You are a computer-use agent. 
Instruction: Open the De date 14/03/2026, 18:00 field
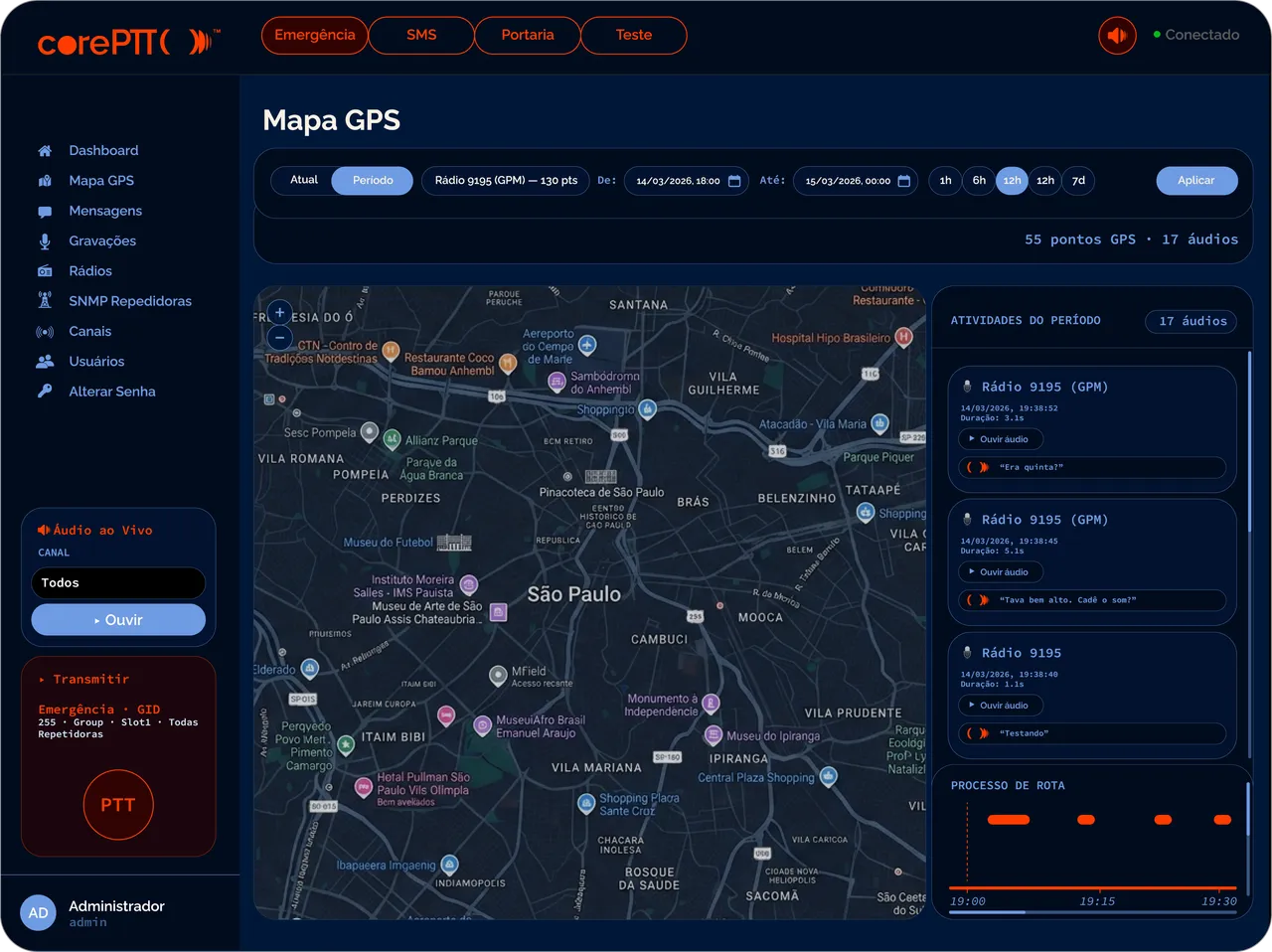686,181
